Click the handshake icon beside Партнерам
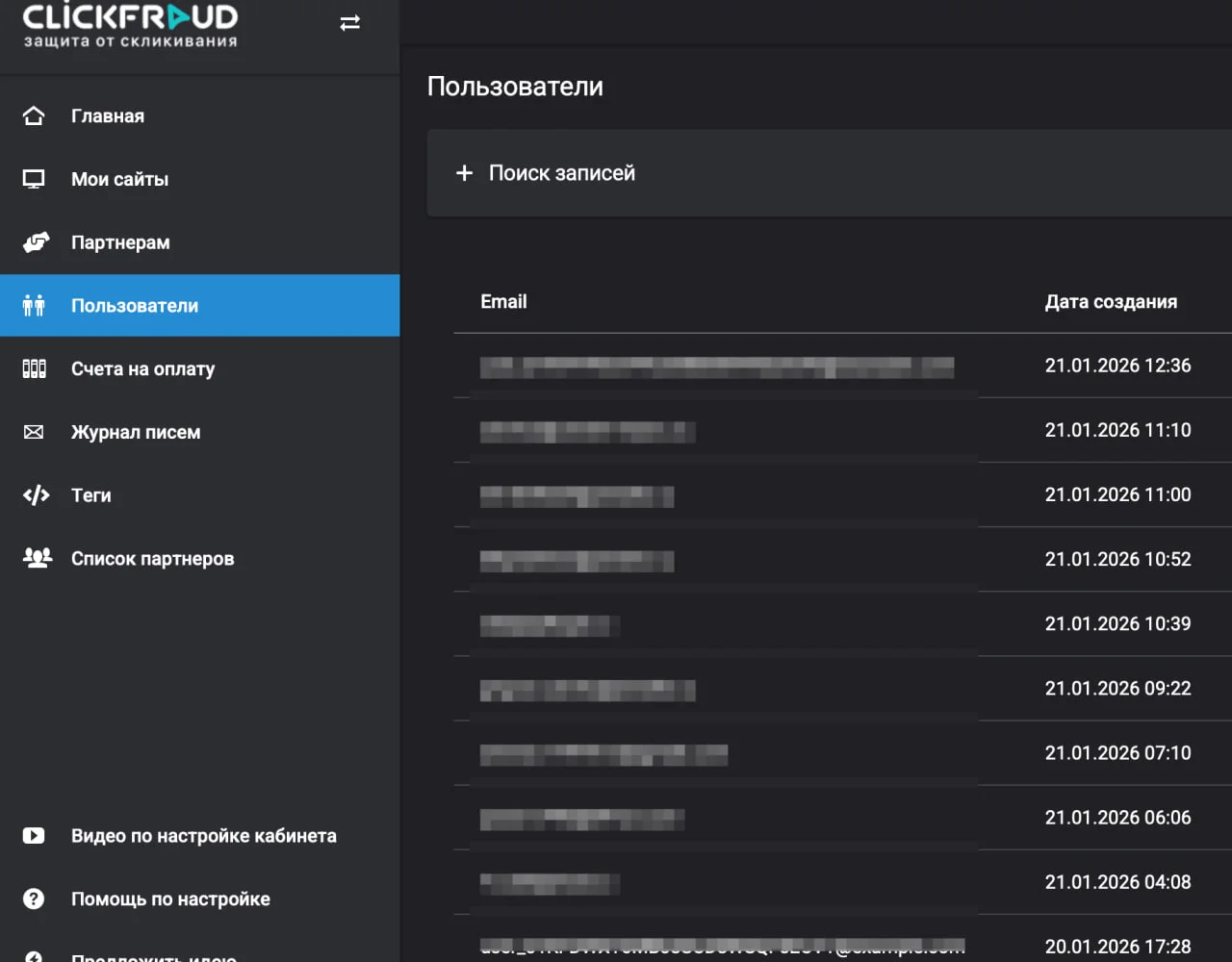1232x962 pixels. point(36,242)
